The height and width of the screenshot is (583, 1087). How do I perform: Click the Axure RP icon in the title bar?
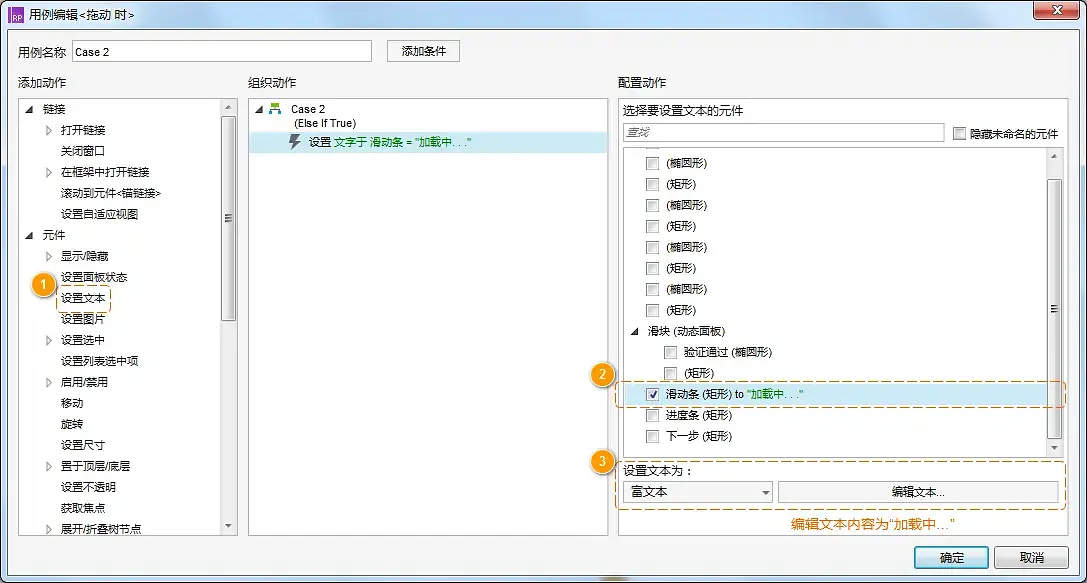click(x=13, y=13)
